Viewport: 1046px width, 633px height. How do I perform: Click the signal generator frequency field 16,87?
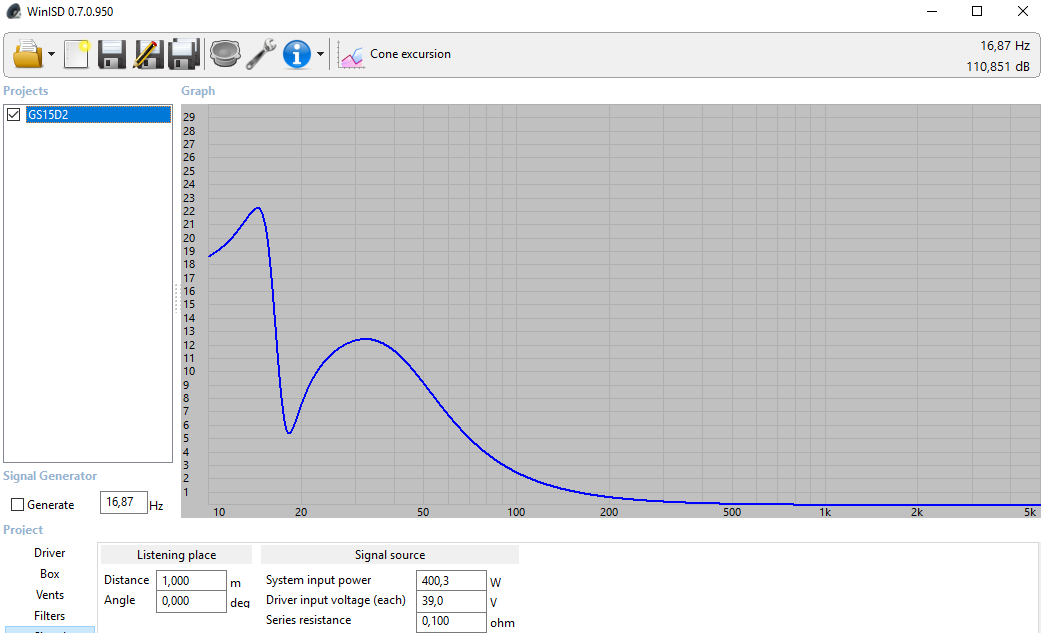(123, 502)
